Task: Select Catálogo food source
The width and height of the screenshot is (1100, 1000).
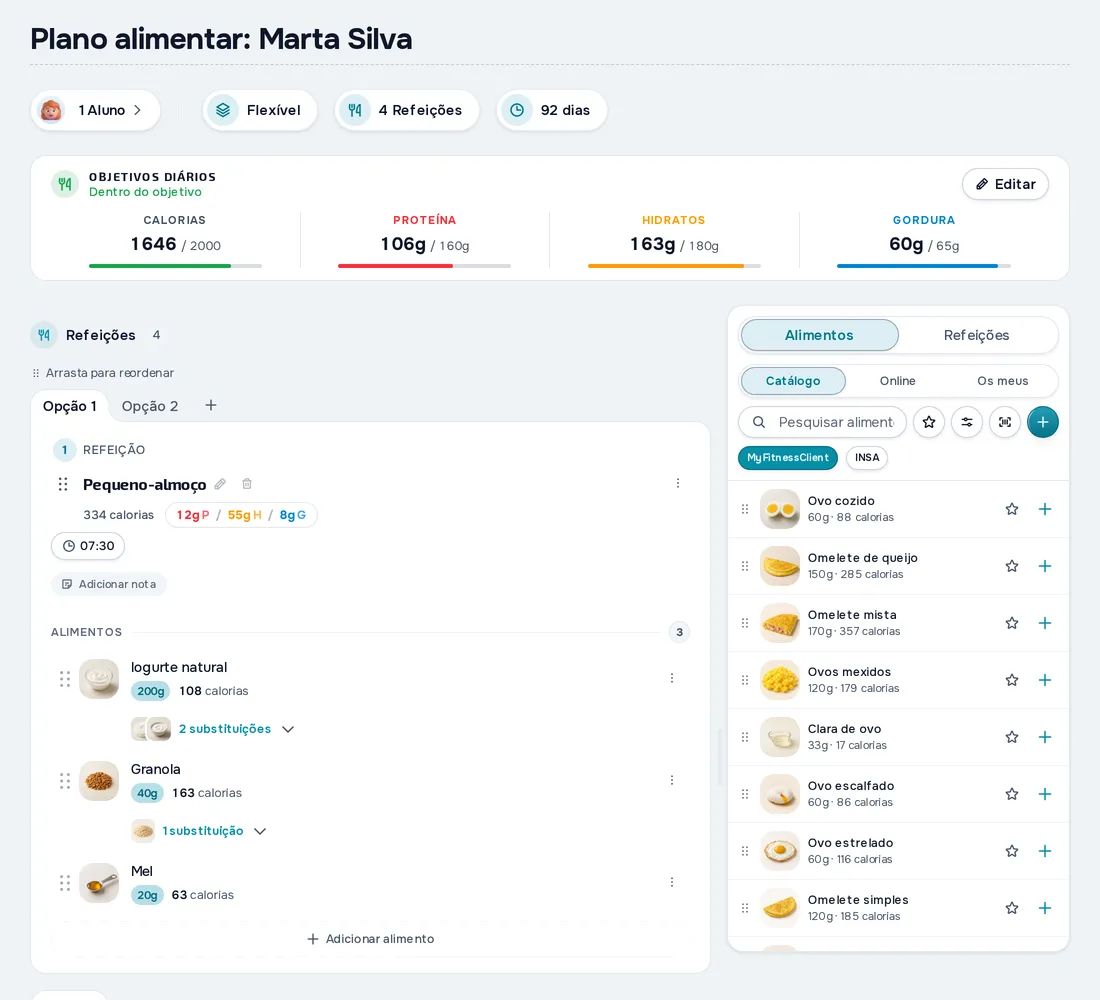Action: tap(793, 380)
